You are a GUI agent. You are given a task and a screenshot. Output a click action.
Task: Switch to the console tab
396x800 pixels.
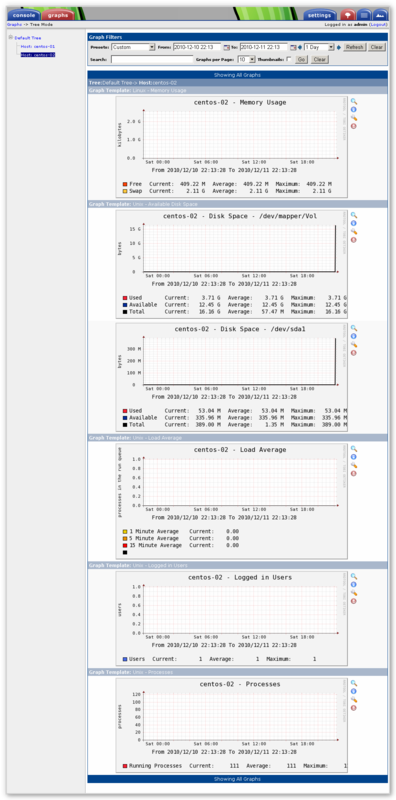pyautogui.click(x=23, y=15)
